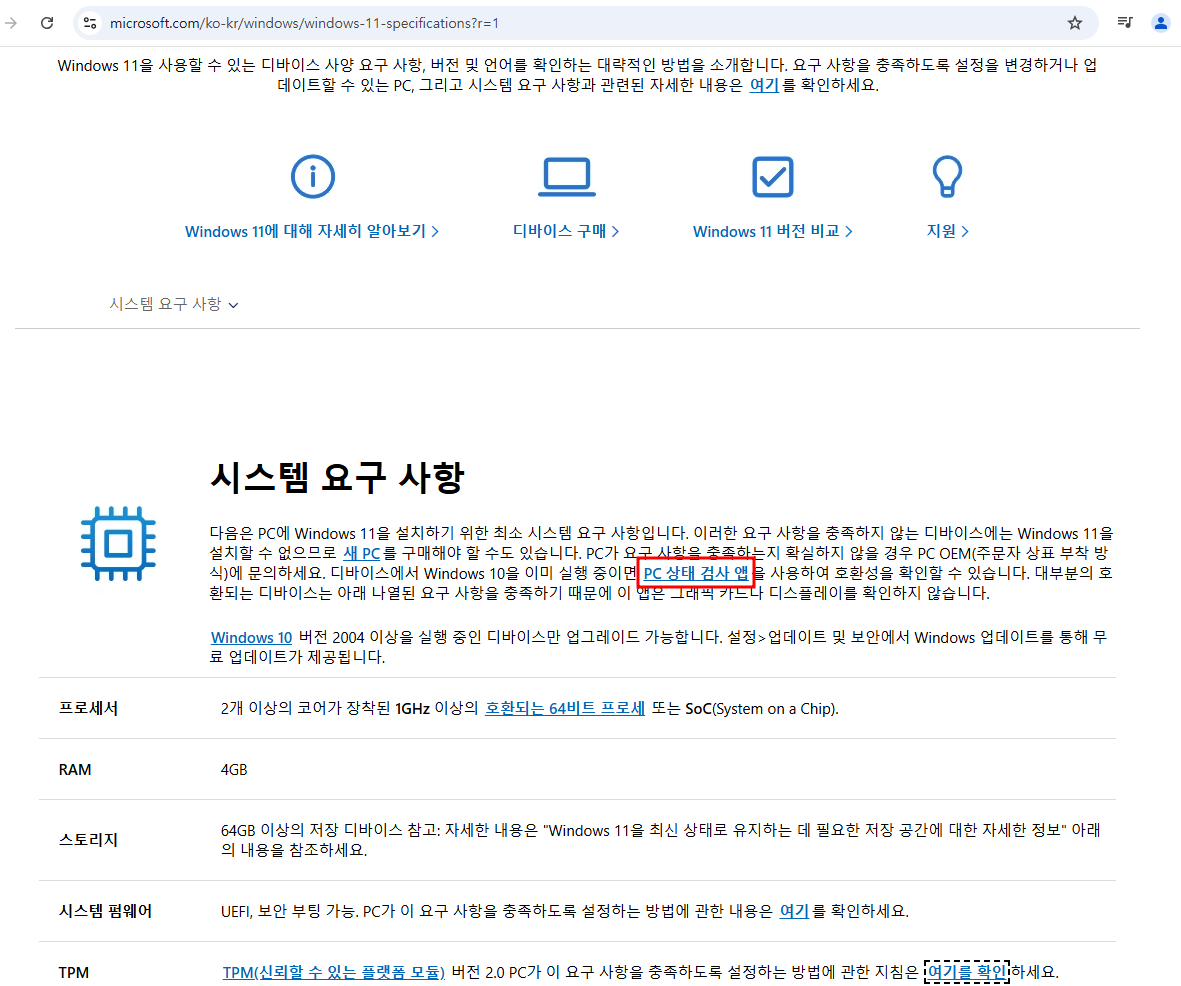Click the 시스템 펌웨어 row label
The height and width of the screenshot is (986, 1181).
[x=105, y=911]
